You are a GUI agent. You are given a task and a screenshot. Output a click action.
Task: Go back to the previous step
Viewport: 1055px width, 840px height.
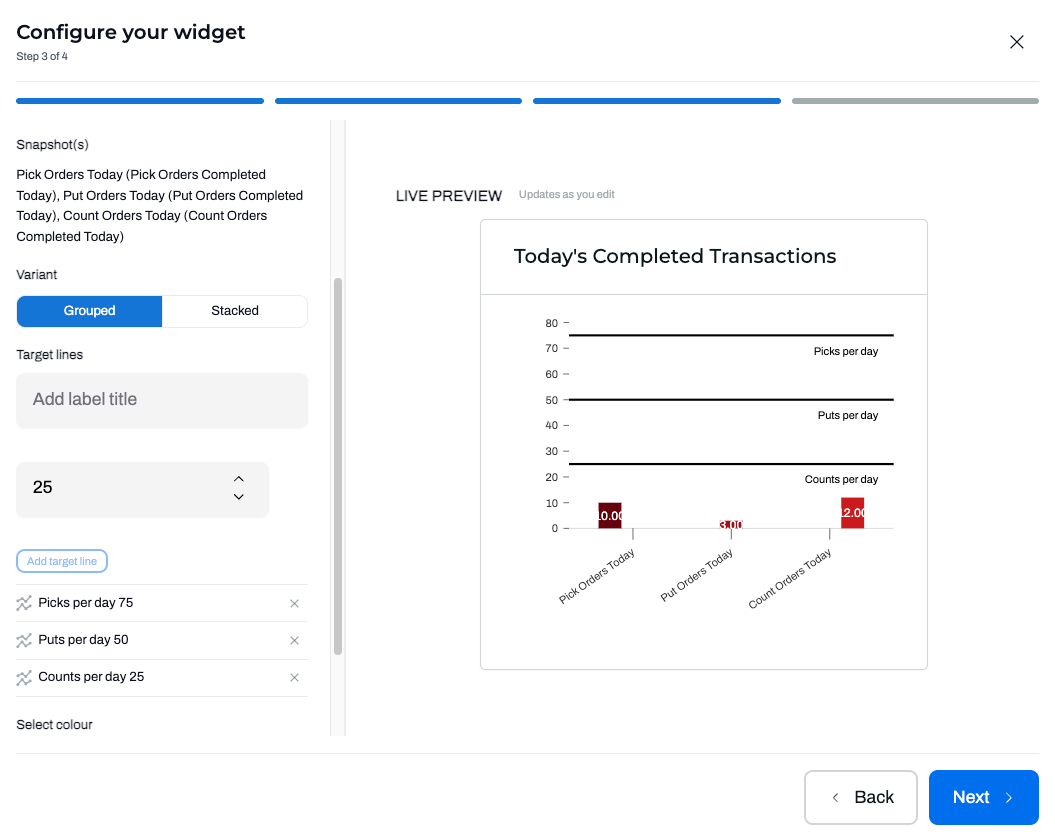[861, 797]
